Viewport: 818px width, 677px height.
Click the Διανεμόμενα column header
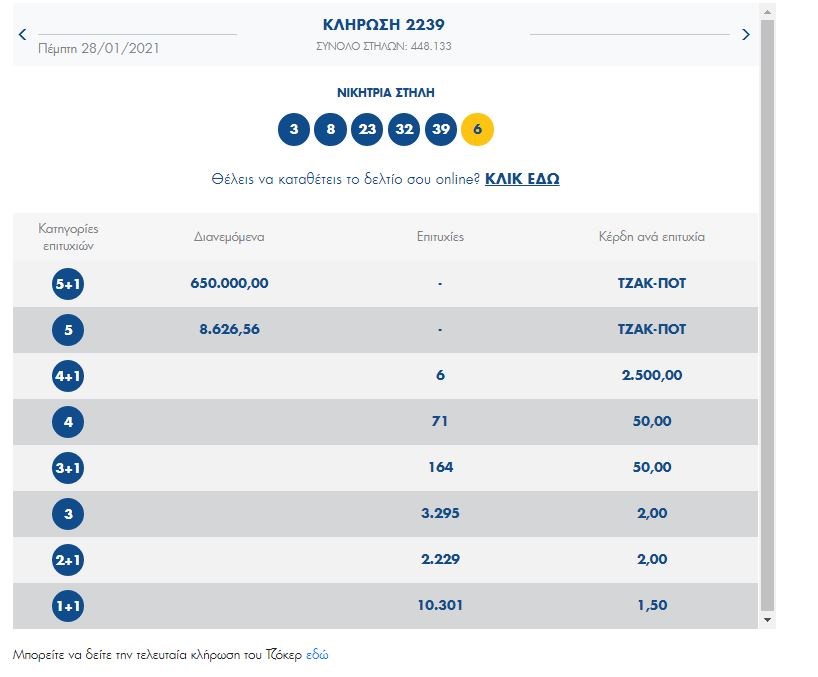point(229,238)
